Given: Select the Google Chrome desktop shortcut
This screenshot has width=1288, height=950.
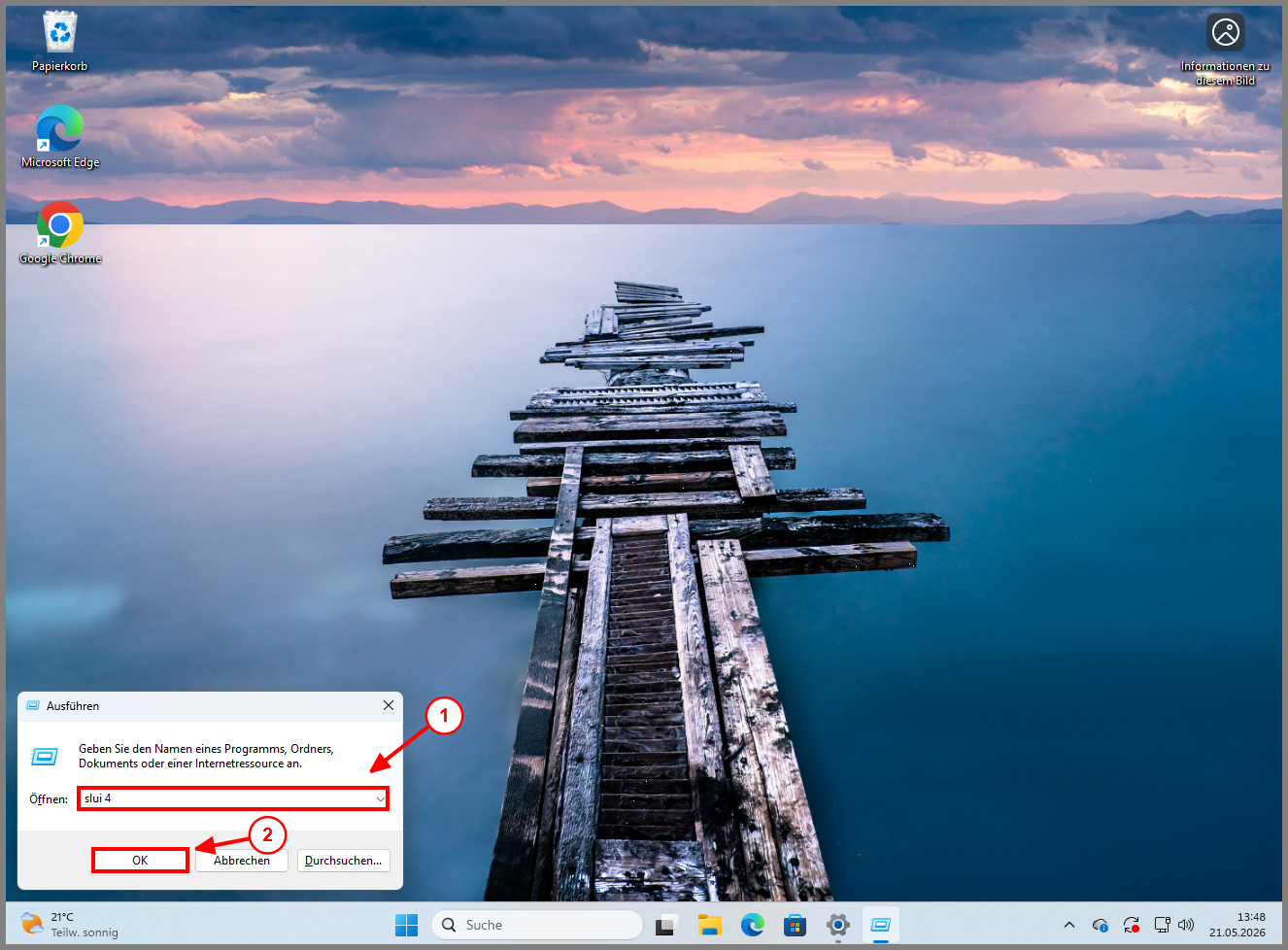Looking at the screenshot, I should (60, 233).
